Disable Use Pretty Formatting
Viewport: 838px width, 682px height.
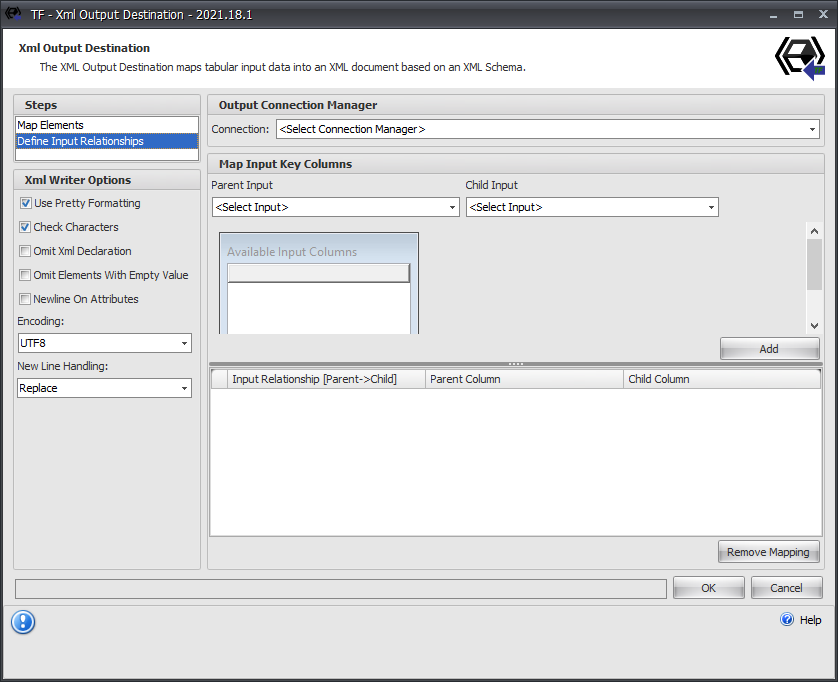click(25, 203)
